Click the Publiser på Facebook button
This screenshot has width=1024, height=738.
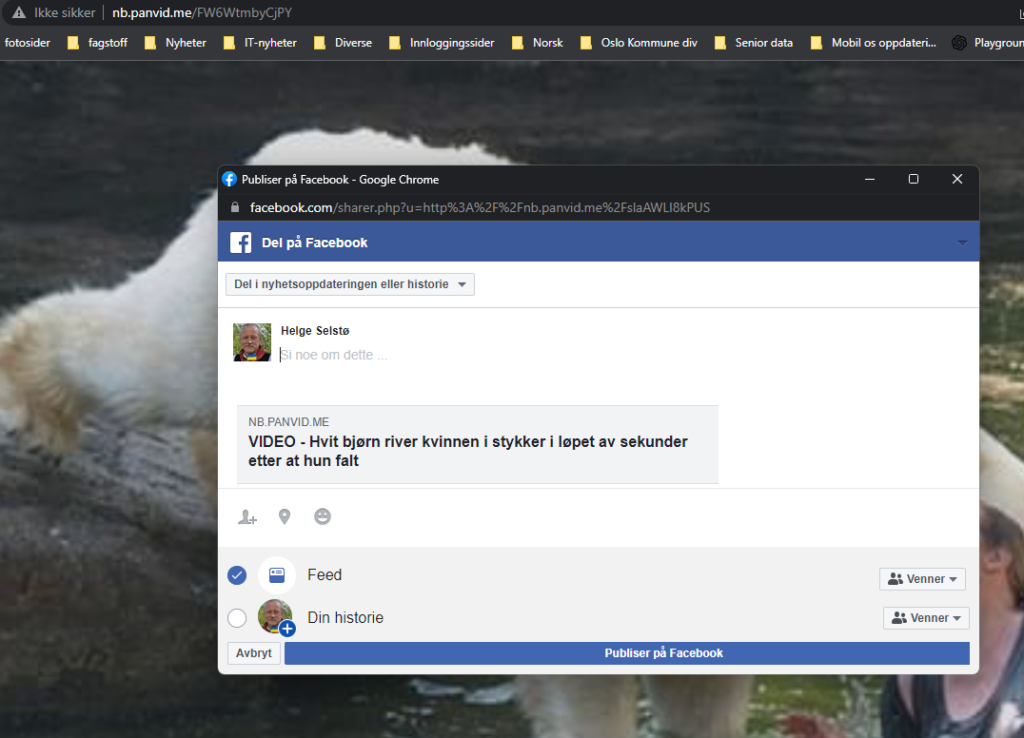(663, 653)
